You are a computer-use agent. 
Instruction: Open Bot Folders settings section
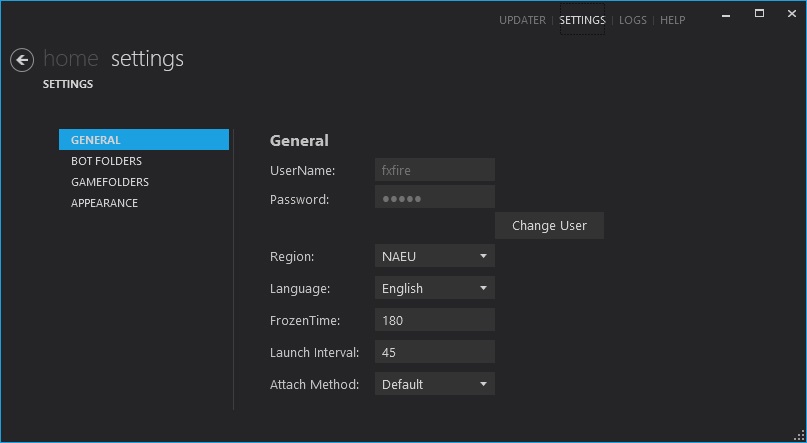(106, 161)
